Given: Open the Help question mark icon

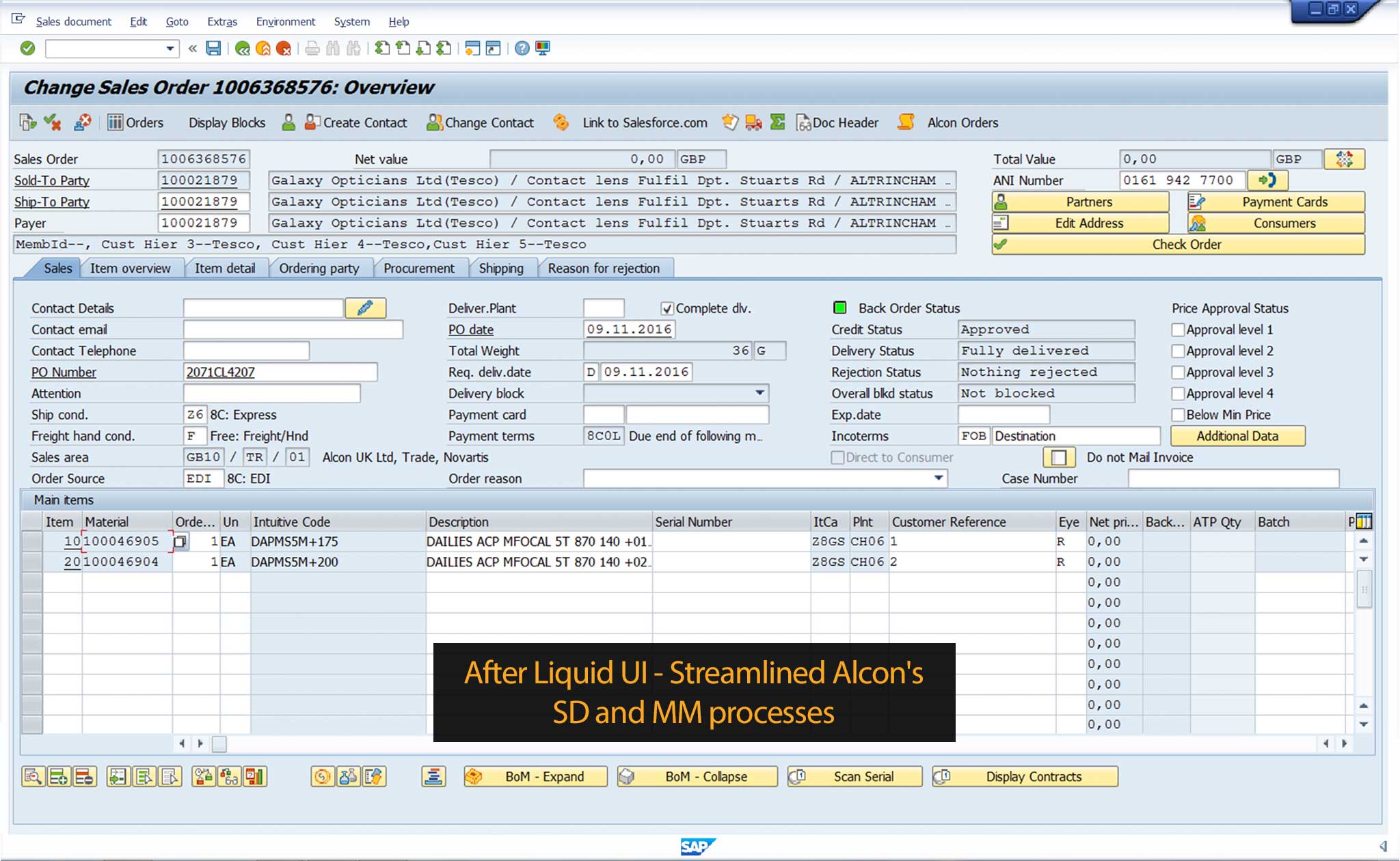Looking at the screenshot, I should [x=522, y=49].
